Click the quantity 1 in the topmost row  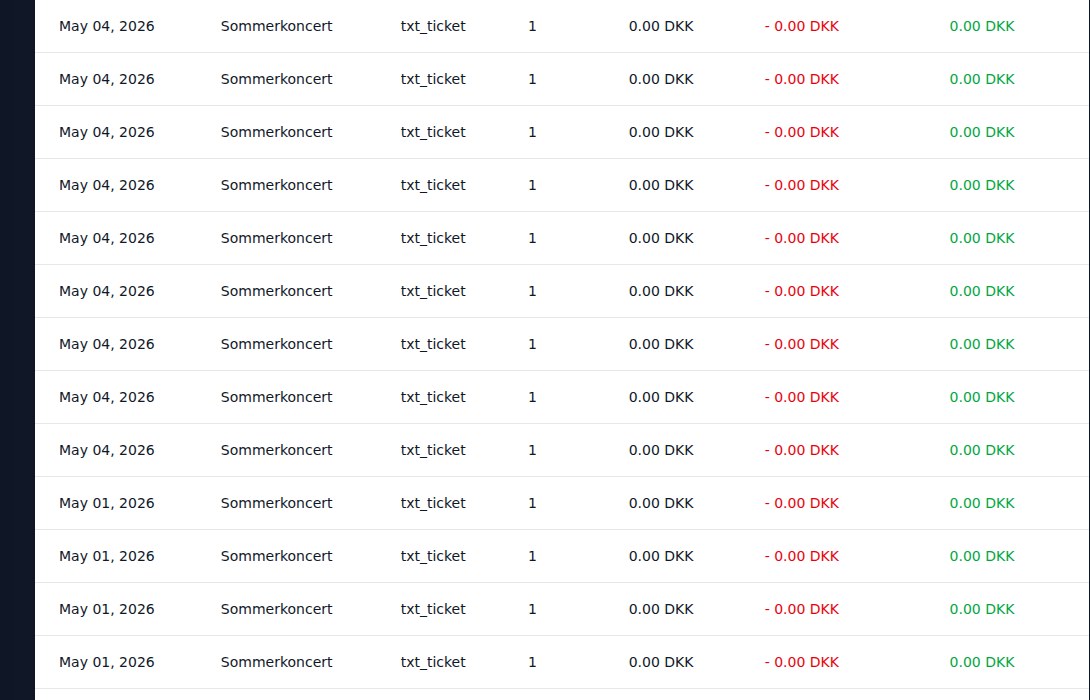532,26
